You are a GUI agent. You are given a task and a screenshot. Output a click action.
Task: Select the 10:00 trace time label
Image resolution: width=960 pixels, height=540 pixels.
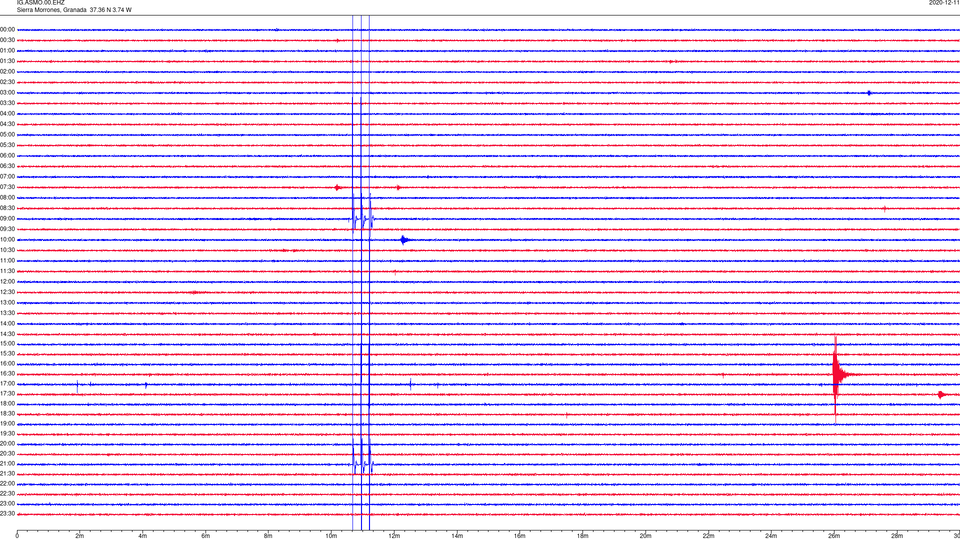tap(7, 240)
